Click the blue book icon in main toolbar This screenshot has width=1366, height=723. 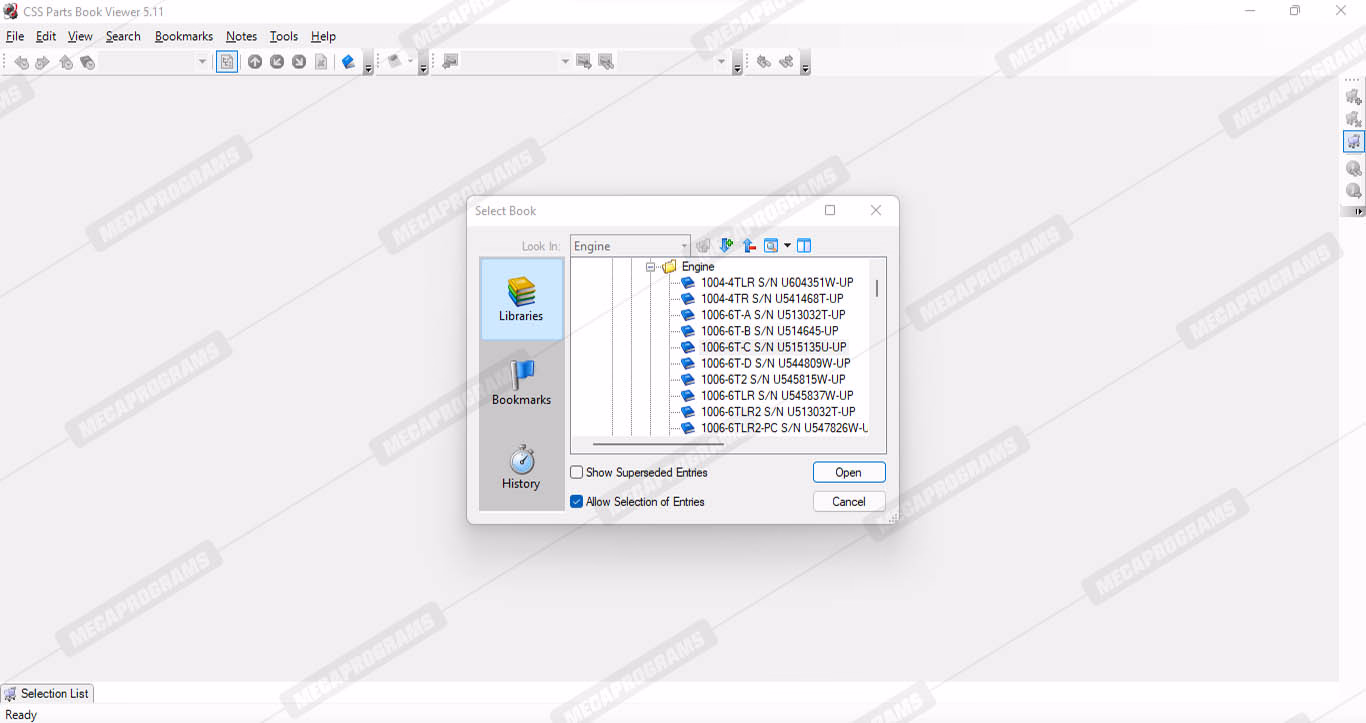point(348,62)
